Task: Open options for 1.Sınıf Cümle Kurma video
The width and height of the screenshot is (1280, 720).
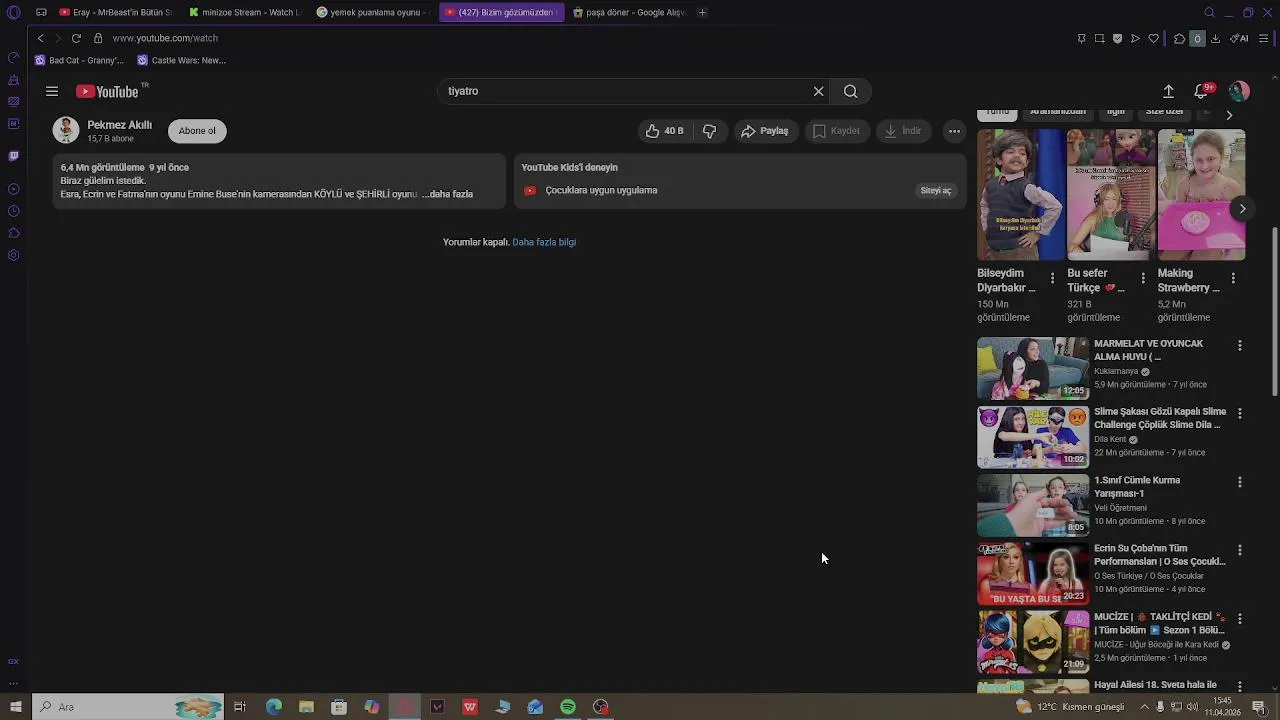Action: click(1240, 481)
